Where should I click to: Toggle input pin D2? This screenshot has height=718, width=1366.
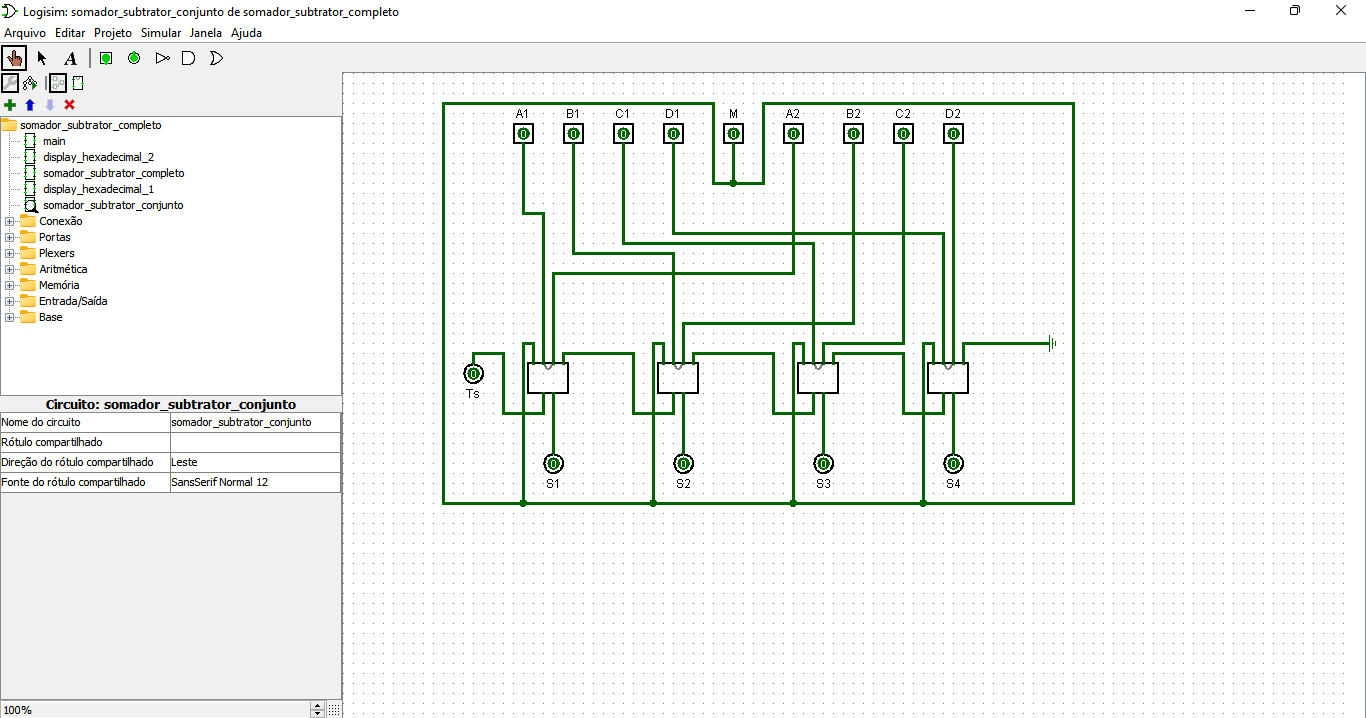click(x=953, y=134)
